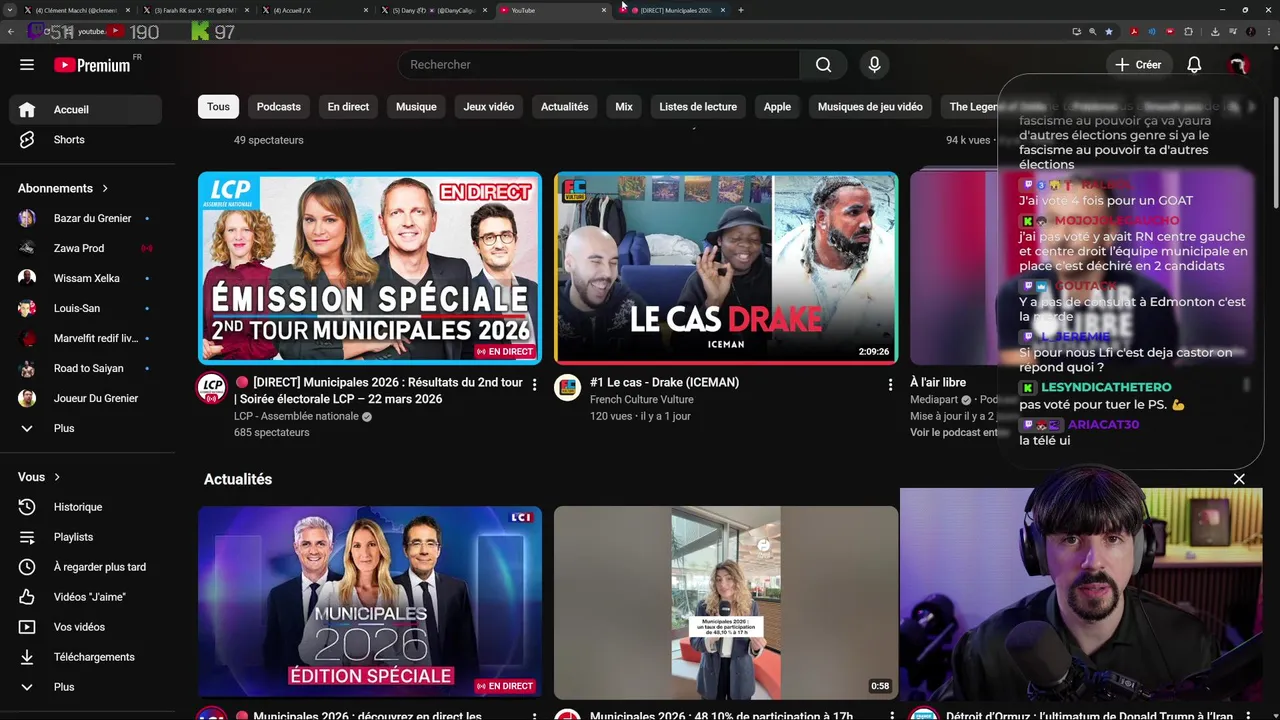Viewport: 1280px width, 720px height.
Task: Open the Adobe Acrobat extension
Action: point(1134,32)
